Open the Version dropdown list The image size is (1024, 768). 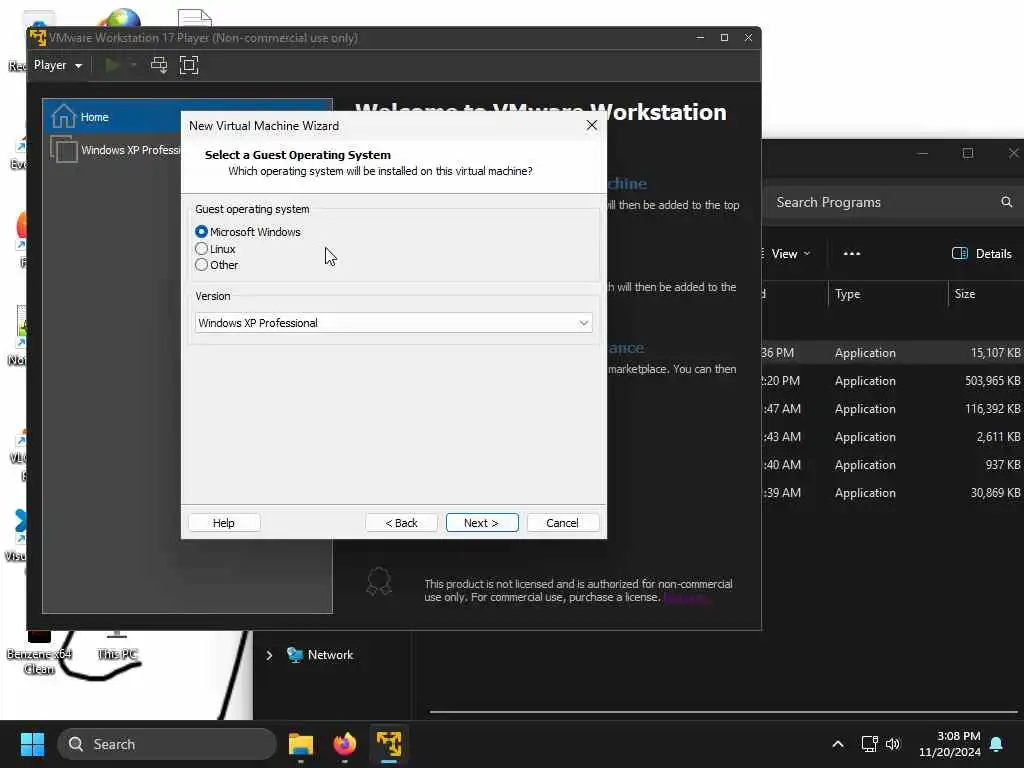coord(393,323)
